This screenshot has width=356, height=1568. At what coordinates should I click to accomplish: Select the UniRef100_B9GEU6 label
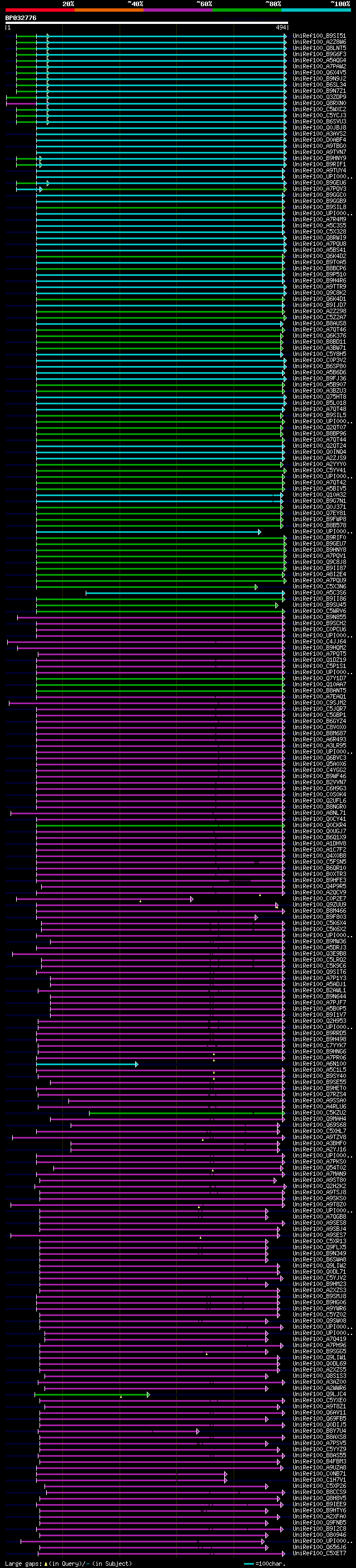[x=319, y=182]
